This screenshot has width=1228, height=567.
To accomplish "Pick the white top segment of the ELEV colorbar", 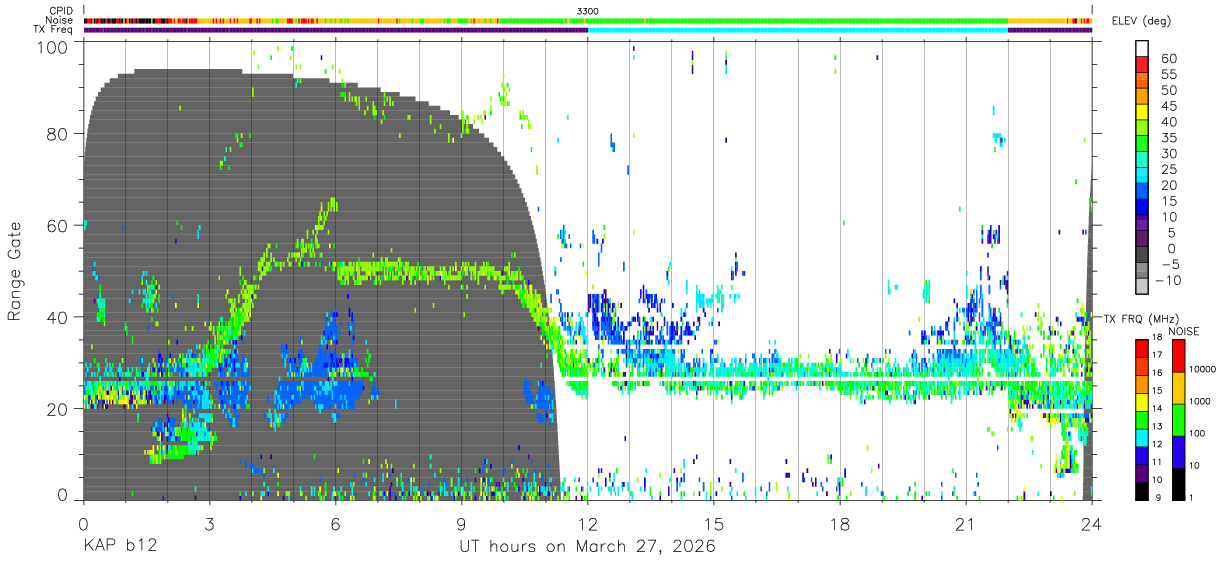I will (x=1142, y=48).
